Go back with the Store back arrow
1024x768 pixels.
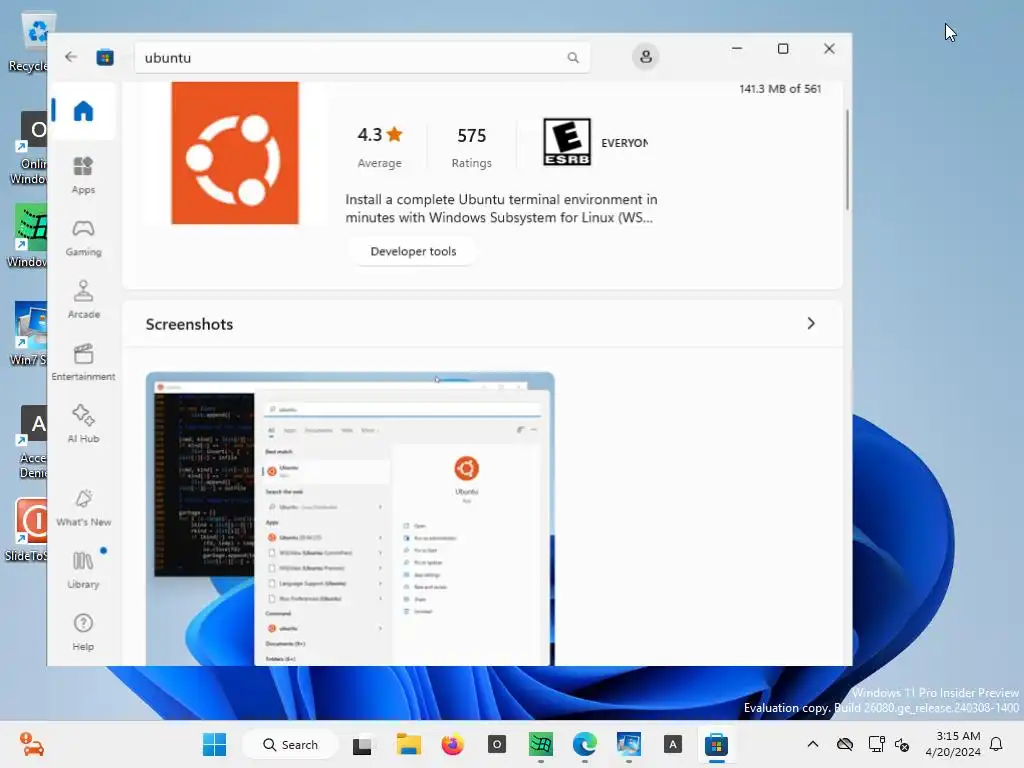click(x=71, y=57)
